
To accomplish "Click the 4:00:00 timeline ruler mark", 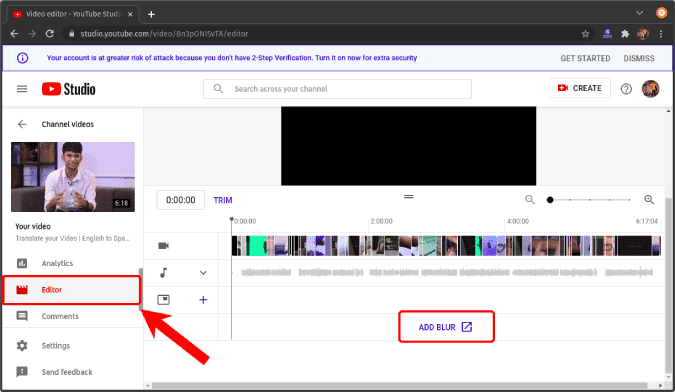I will [x=517, y=221].
